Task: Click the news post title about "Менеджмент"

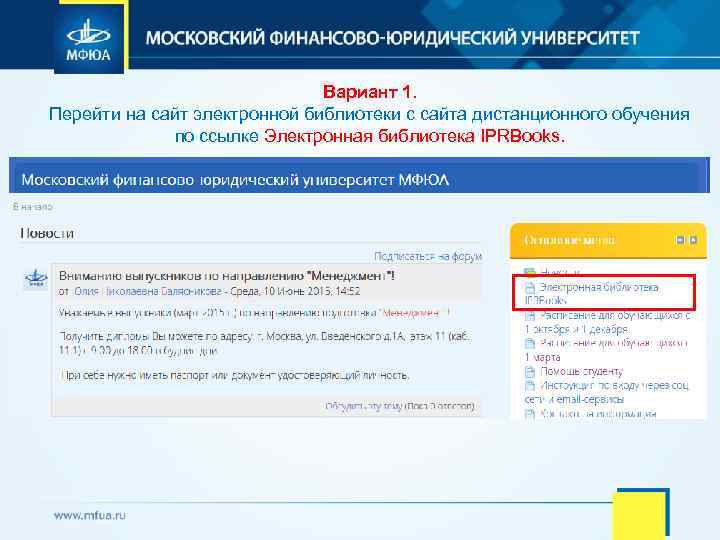Action: tap(227, 276)
